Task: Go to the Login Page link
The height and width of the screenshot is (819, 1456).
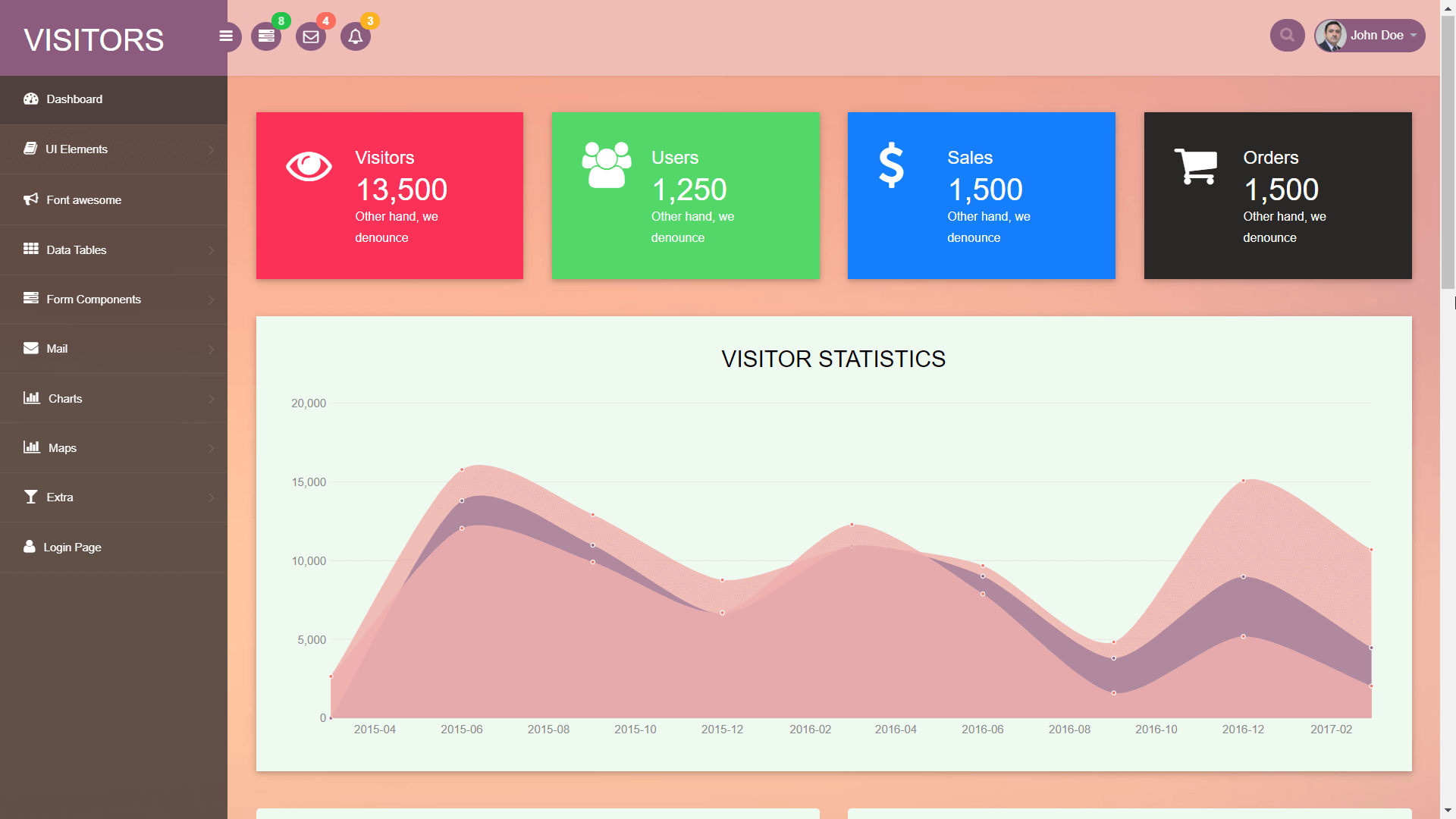Action: coord(72,547)
